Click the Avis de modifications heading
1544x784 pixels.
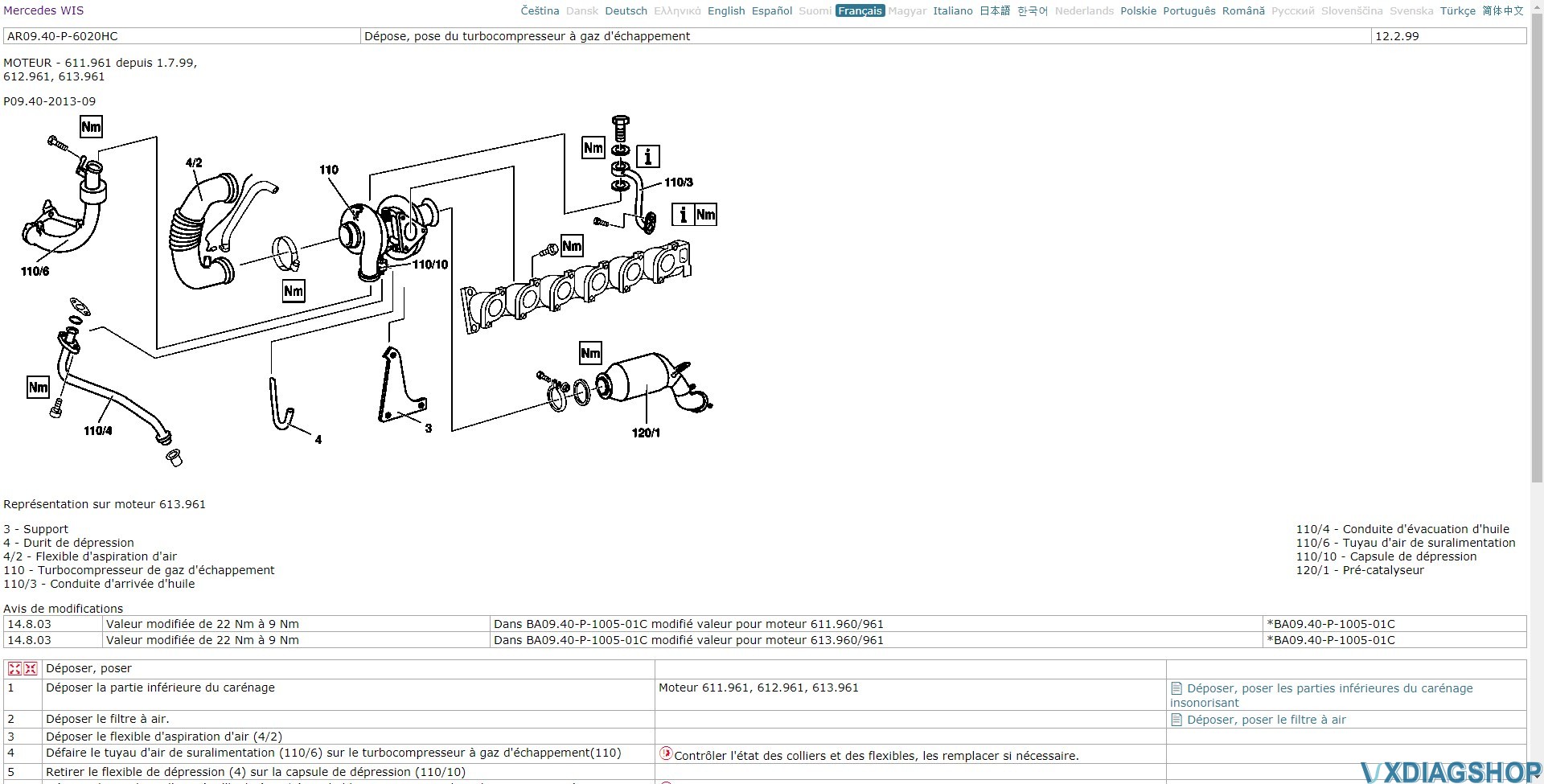tap(64, 609)
